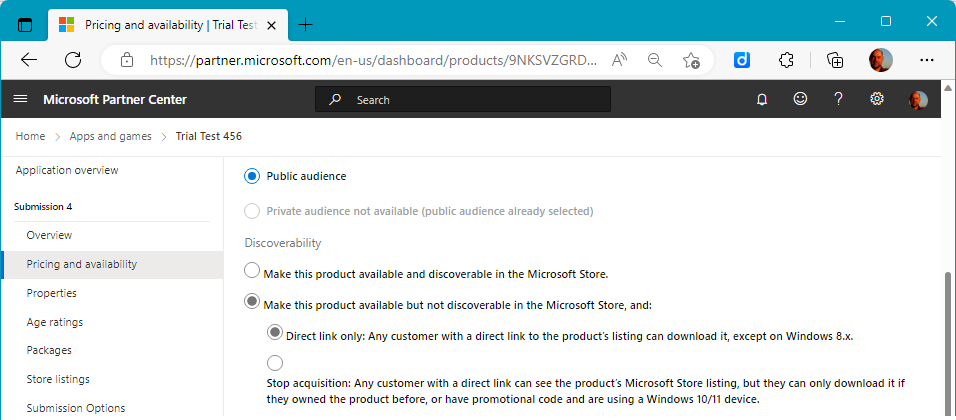This screenshot has width=956, height=420.
Task: Close the Pricing and availability tab
Action: (x=272, y=25)
